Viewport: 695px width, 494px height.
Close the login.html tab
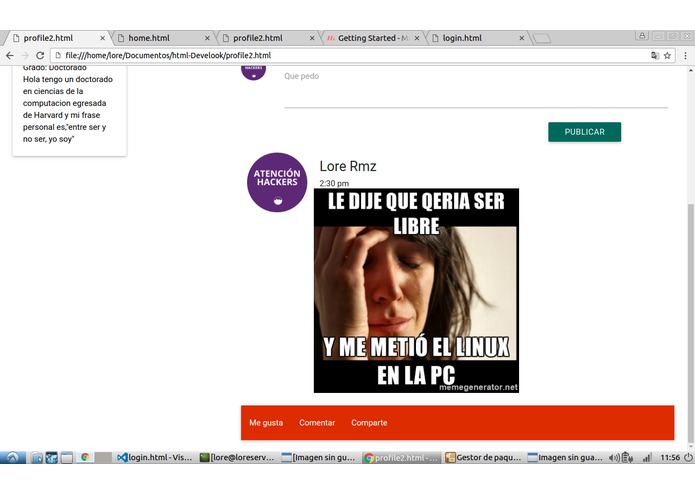pyautogui.click(x=522, y=38)
